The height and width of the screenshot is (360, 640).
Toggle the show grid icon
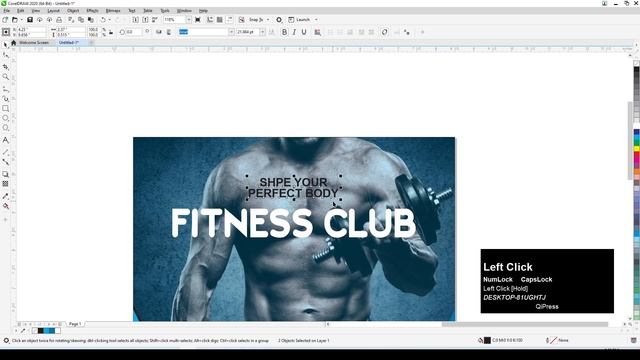(x=220, y=20)
